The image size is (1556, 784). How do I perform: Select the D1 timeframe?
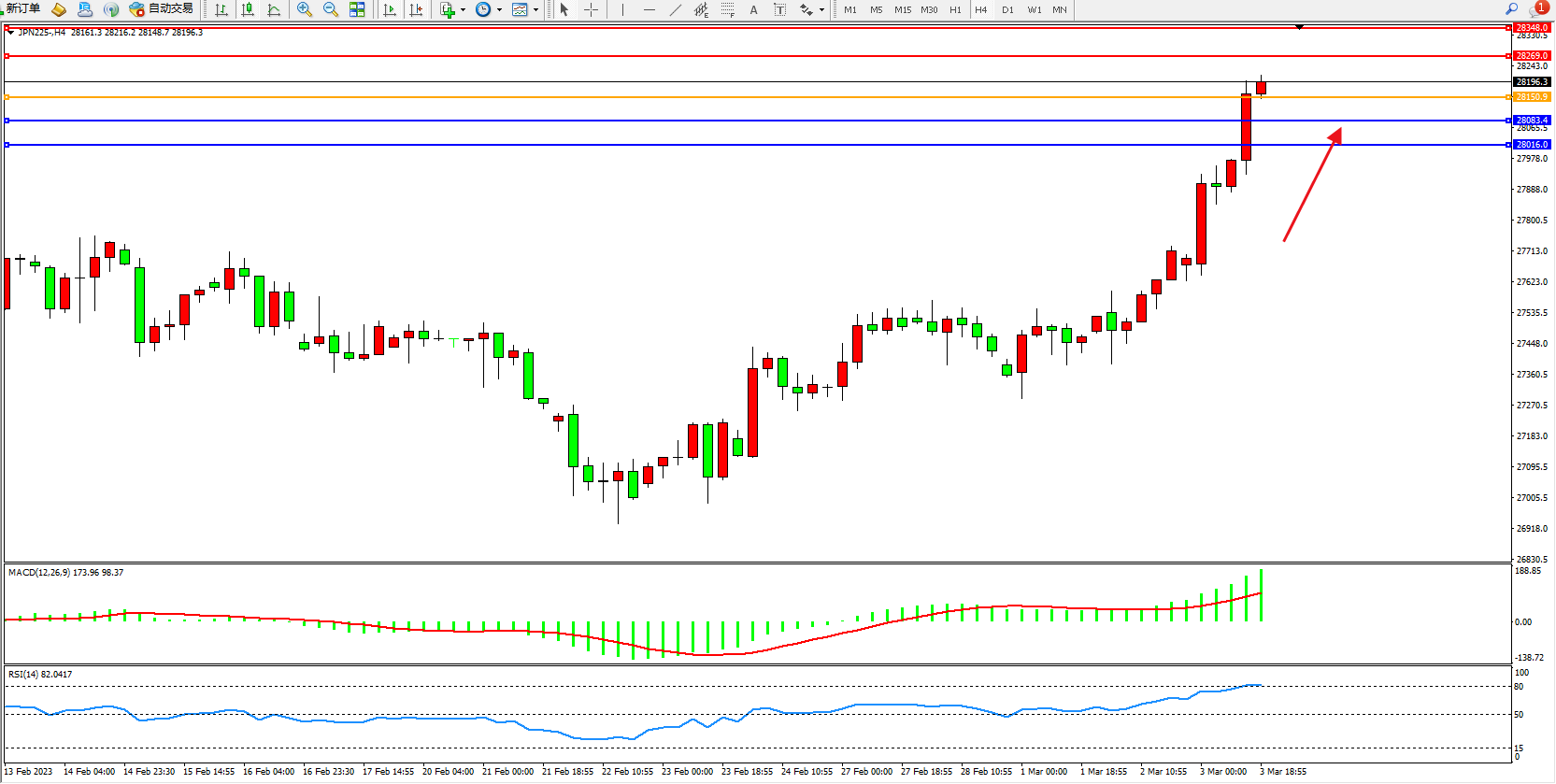click(x=1007, y=9)
